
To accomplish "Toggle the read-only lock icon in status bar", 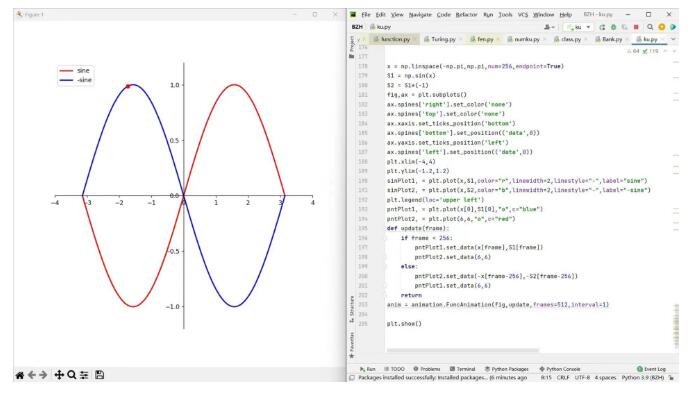I will 671,378.
